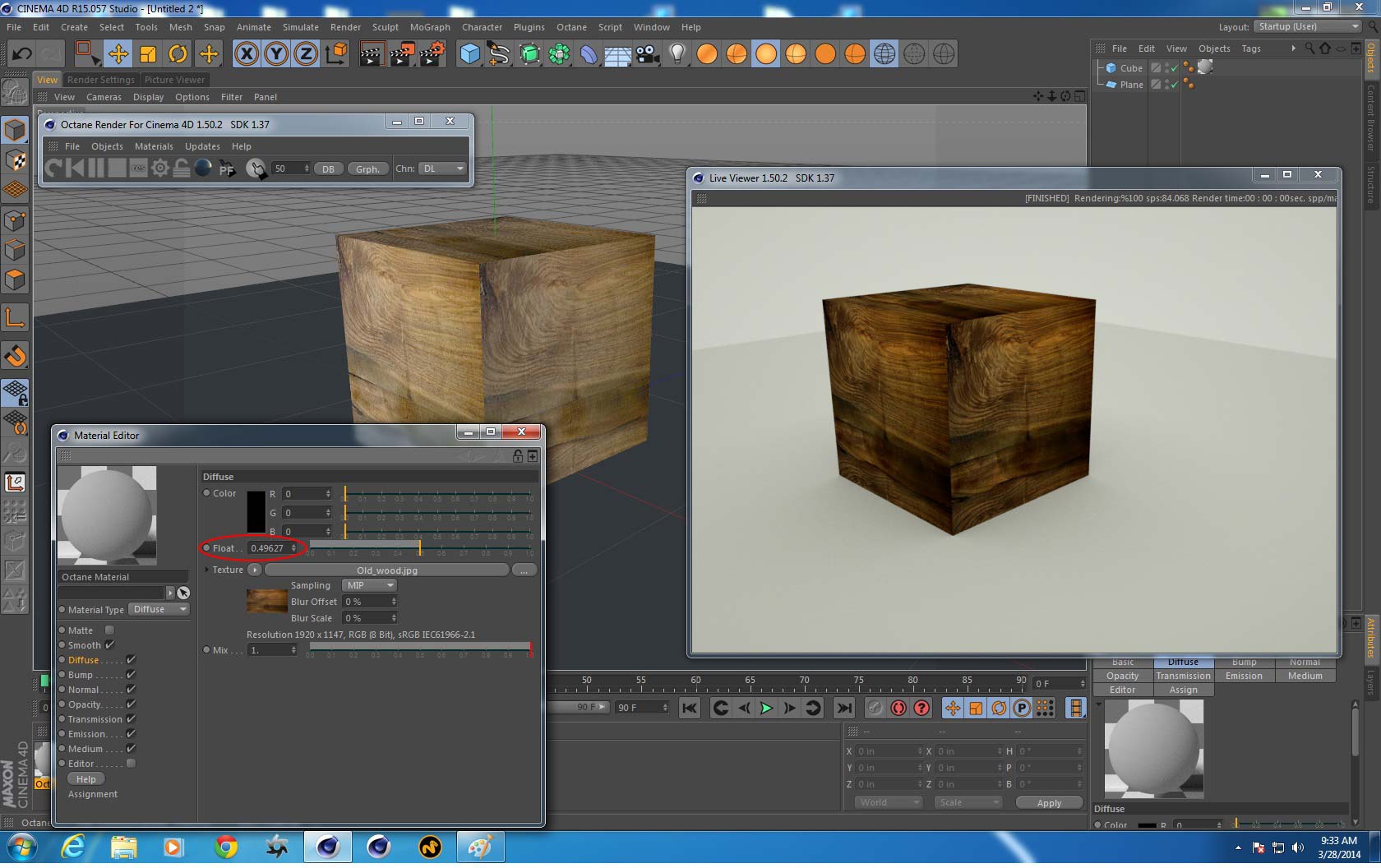Uncheck the Bump channel checkbox

point(131,675)
